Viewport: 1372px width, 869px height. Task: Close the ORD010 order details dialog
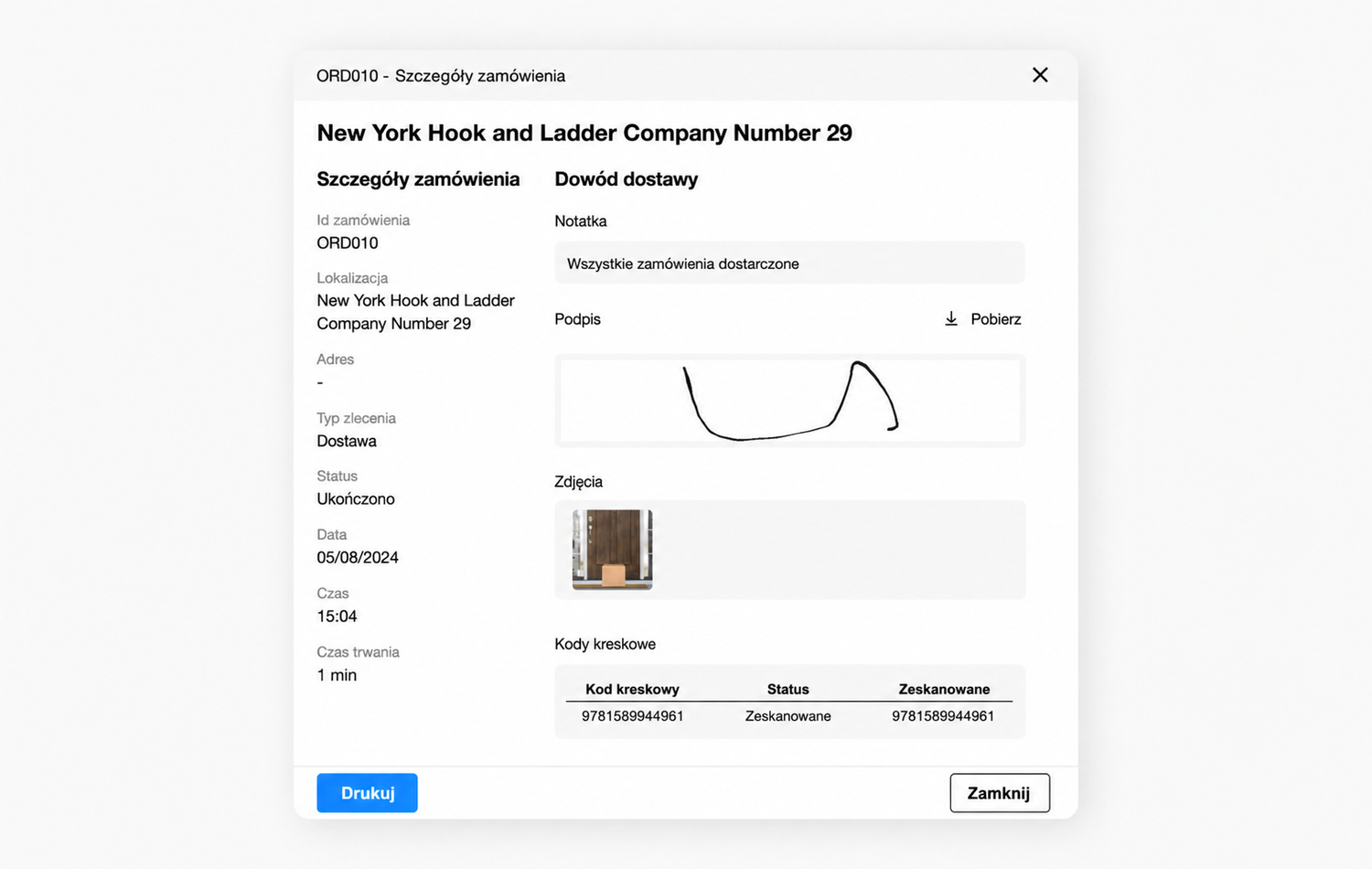pos(1040,75)
